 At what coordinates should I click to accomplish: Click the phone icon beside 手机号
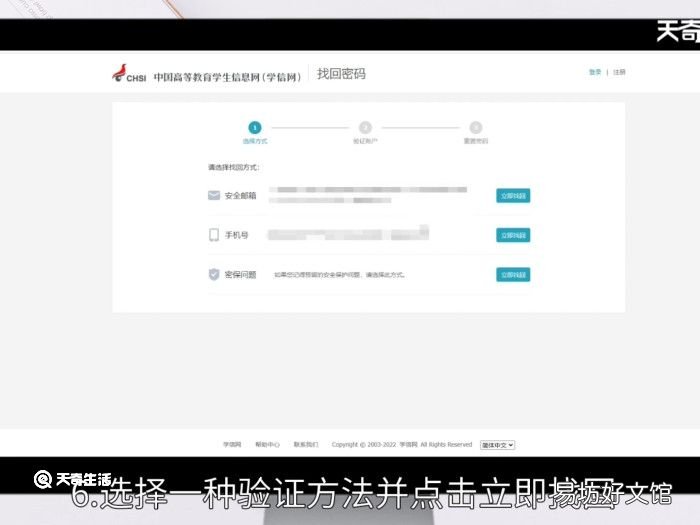pos(214,235)
